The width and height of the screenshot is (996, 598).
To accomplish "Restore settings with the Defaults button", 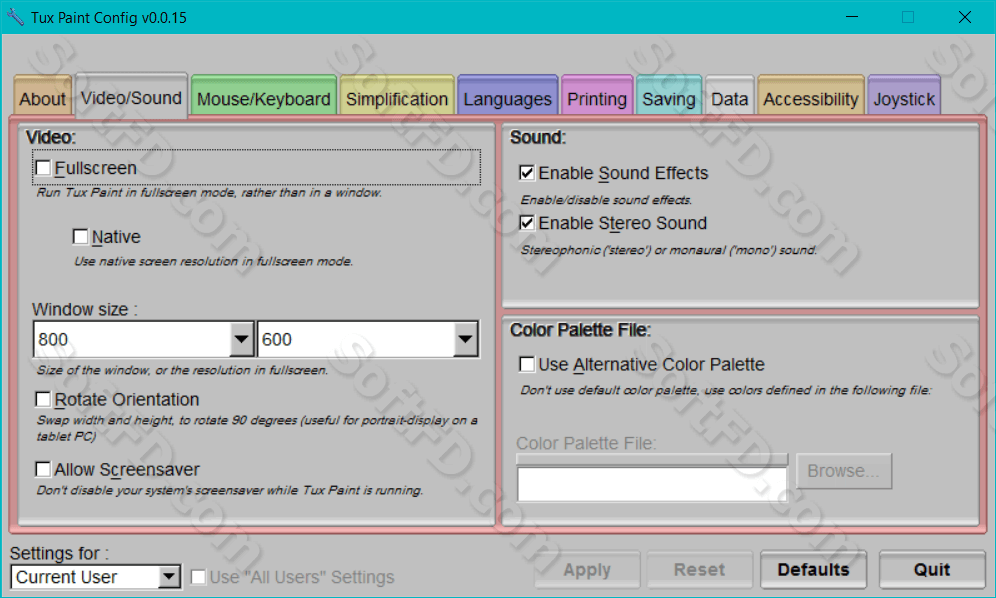I will tap(813, 569).
